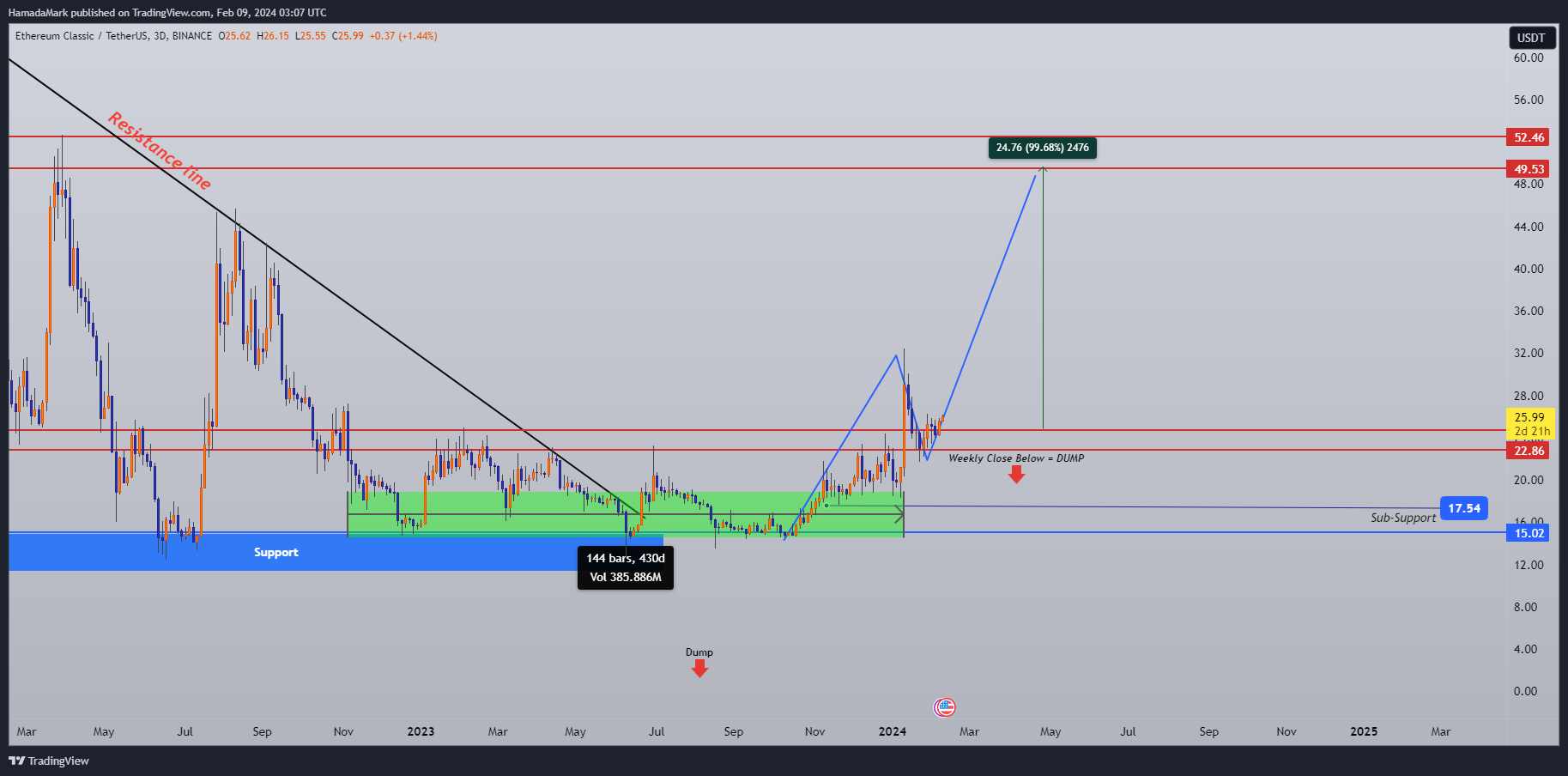1568x776 pixels.
Task: Click the 24.76 (99.68%) 2476 measurement label
Action: click(x=1042, y=148)
